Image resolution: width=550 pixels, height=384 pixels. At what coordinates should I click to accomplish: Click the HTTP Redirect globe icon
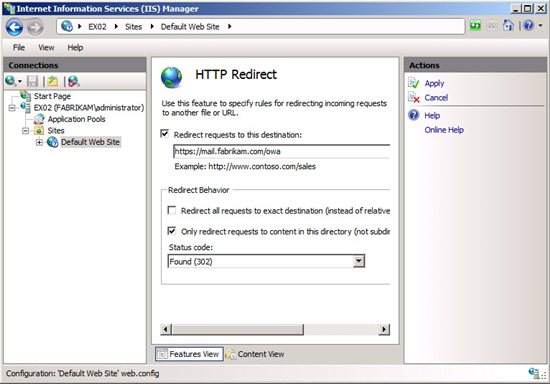click(172, 77)
